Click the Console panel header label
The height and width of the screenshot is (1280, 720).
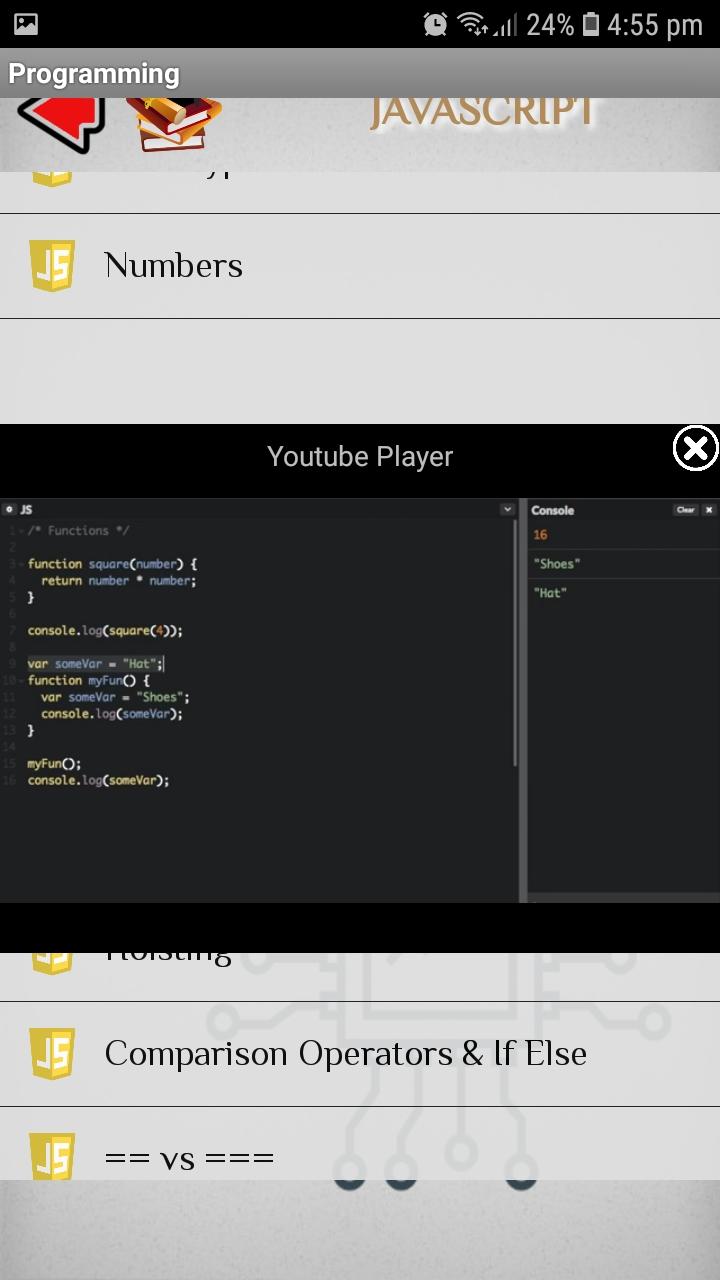click(x=552, y=510)
